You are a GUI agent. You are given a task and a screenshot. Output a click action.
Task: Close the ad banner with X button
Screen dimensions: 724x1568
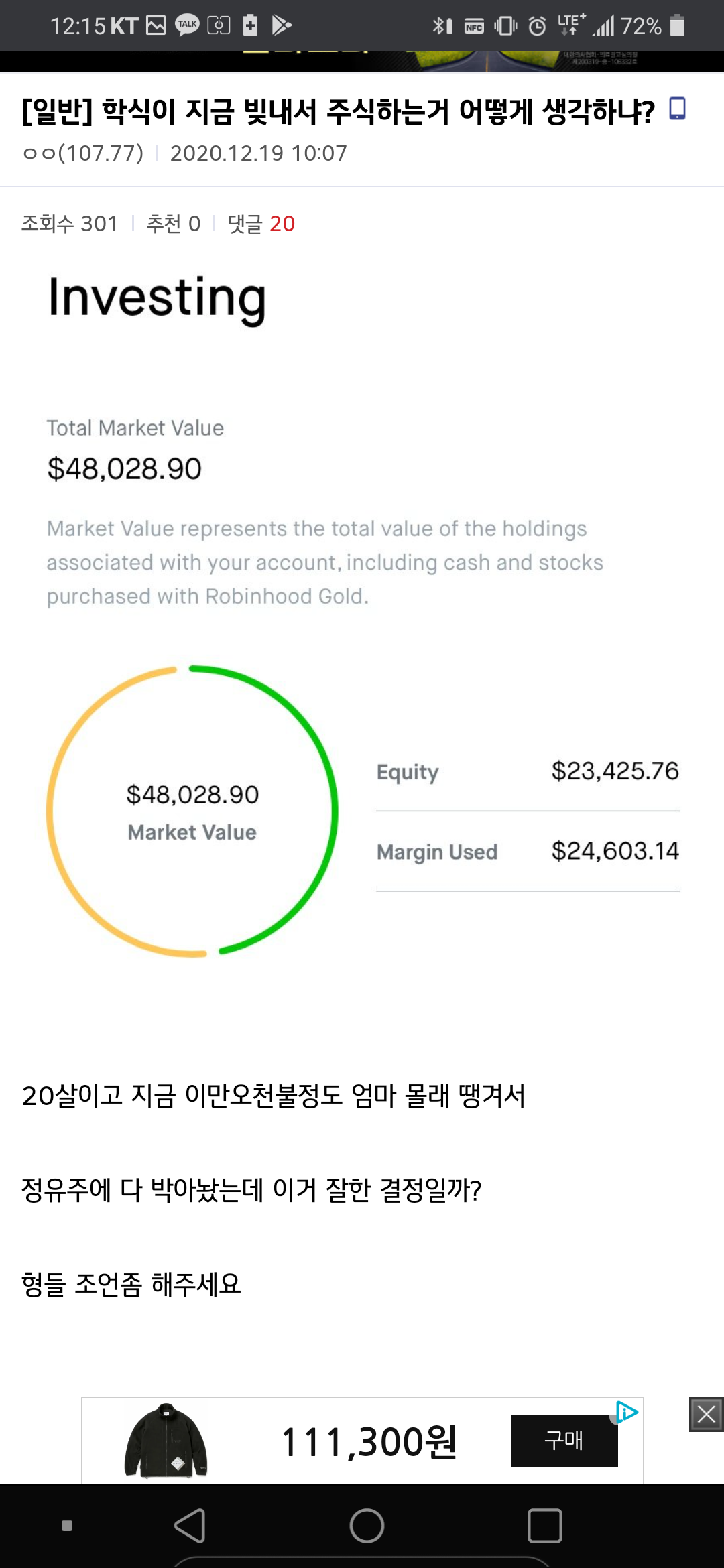(x=706, y=1415)
